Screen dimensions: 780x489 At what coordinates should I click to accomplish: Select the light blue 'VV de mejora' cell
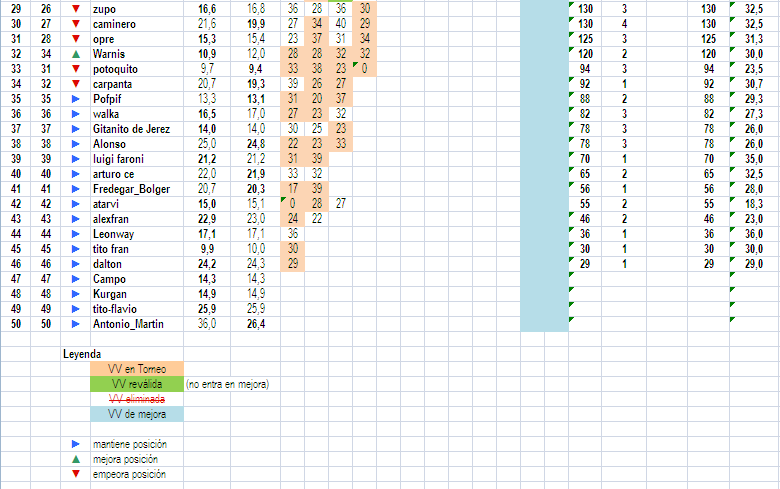(137, 414)
